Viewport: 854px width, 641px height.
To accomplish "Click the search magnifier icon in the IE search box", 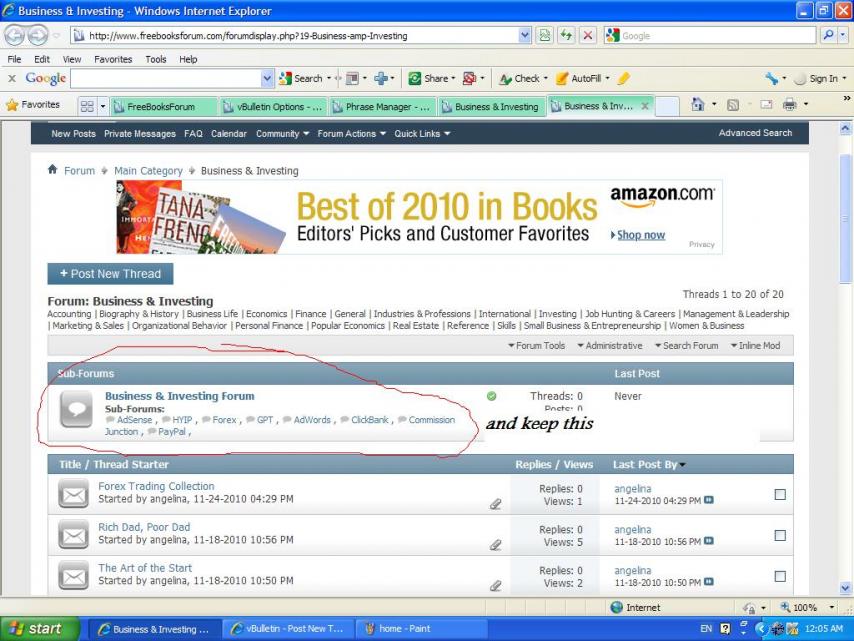I will pyautogui.click(x=828, y=35).
